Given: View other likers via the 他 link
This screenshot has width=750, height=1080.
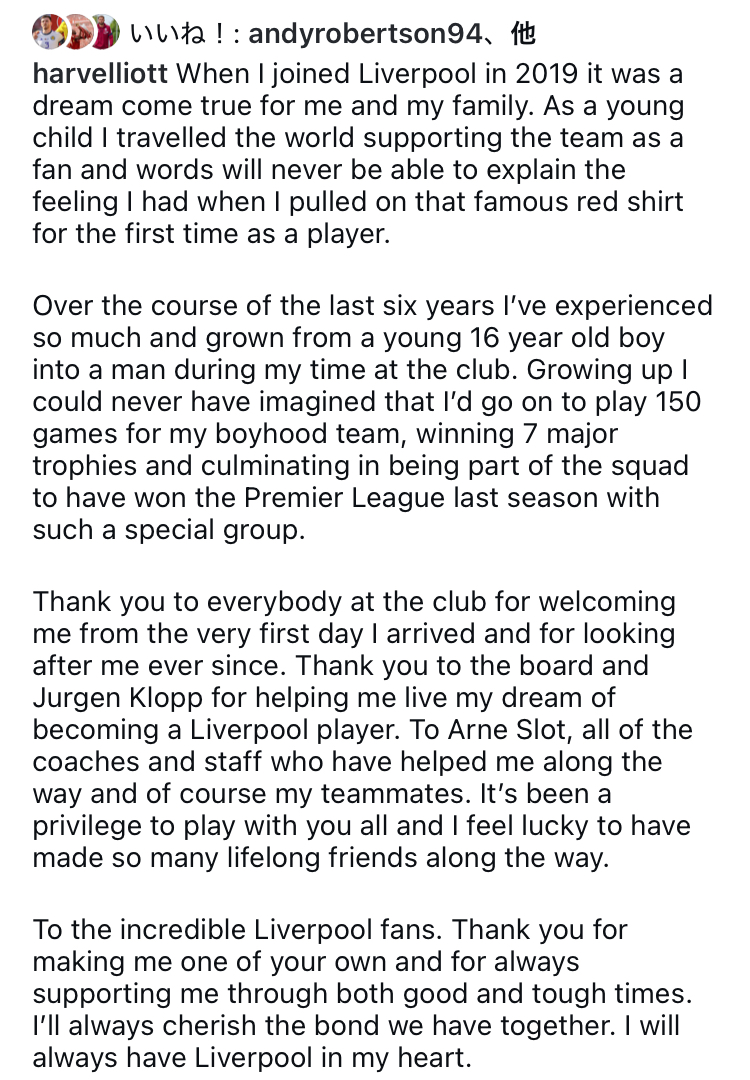Looking at the screenshot, I should point(523,32).
